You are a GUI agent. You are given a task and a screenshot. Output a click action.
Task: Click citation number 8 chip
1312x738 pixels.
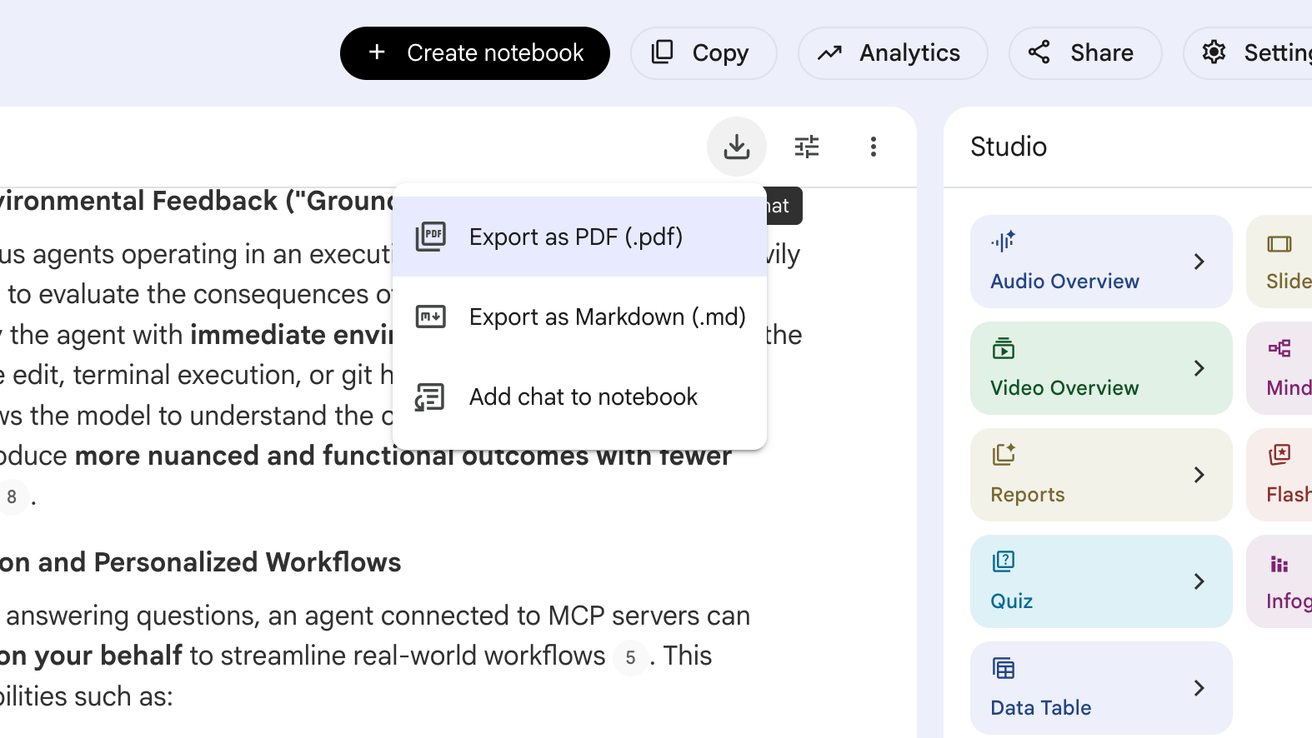tap(12, 497)
